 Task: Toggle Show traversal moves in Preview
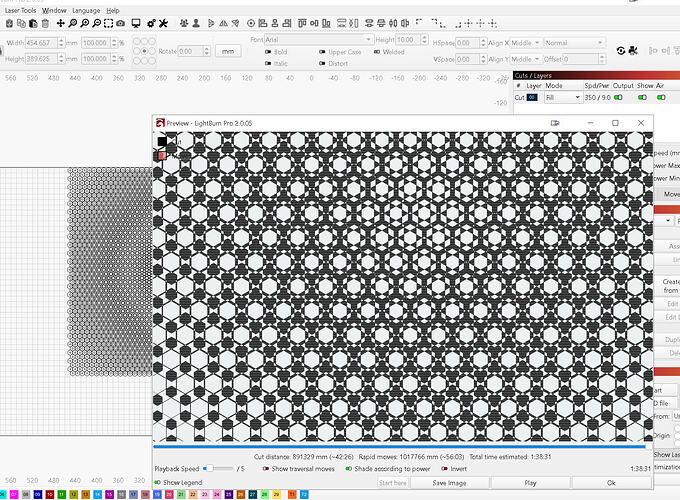(x=266, y=469)
